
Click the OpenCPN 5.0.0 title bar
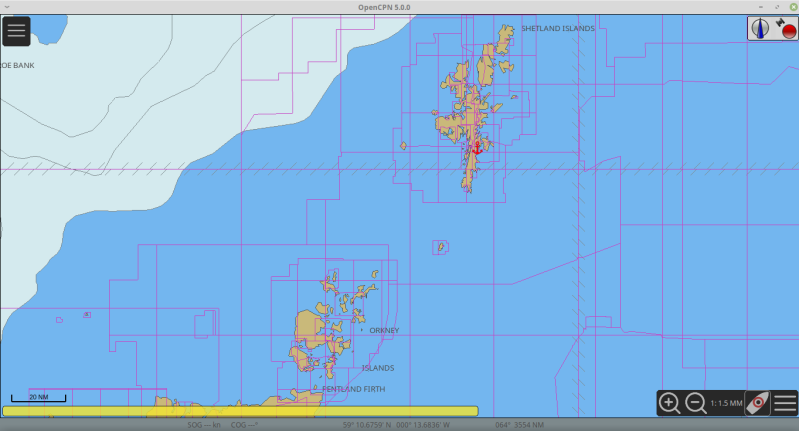click(398, 7)
